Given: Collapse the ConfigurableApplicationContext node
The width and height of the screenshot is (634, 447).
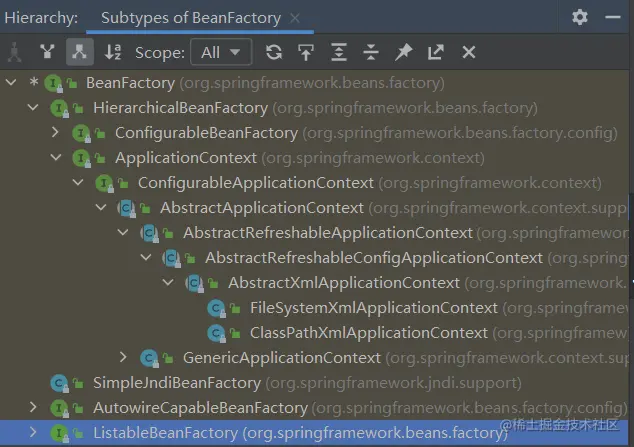Looking at the screenshot, I should 78,182.
